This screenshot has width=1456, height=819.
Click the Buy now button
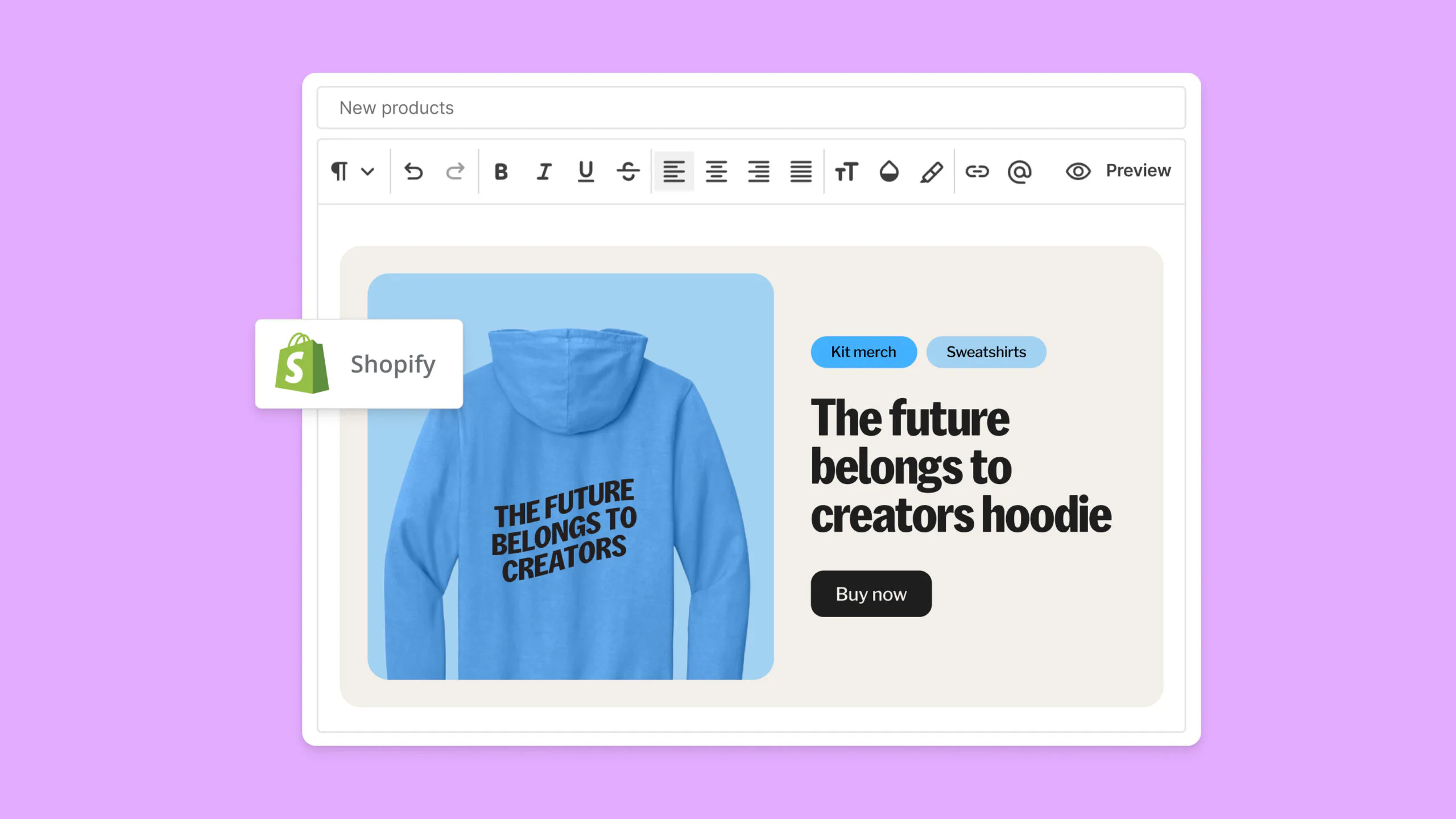871,594
